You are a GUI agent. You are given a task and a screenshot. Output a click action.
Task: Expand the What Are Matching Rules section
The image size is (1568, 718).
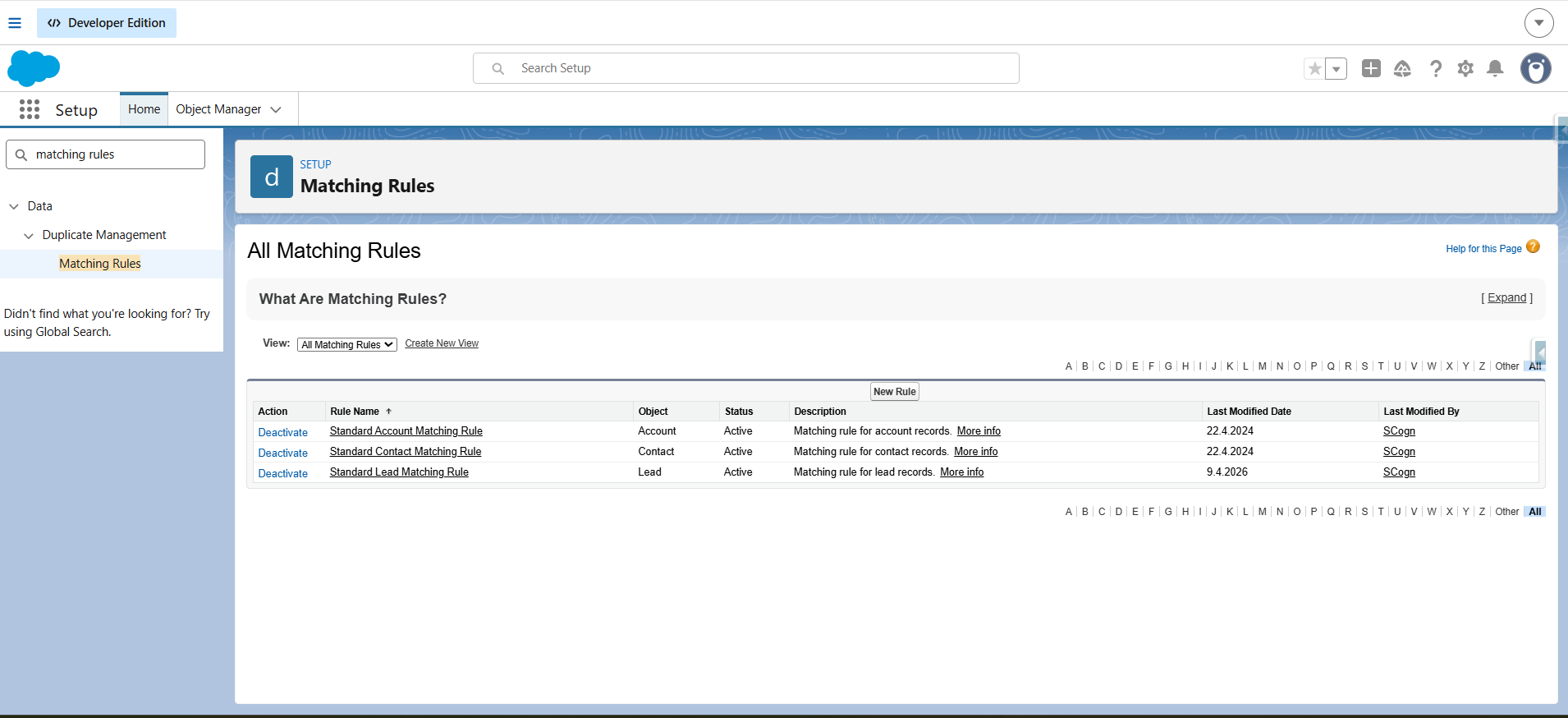click(x=1506, y=298)
